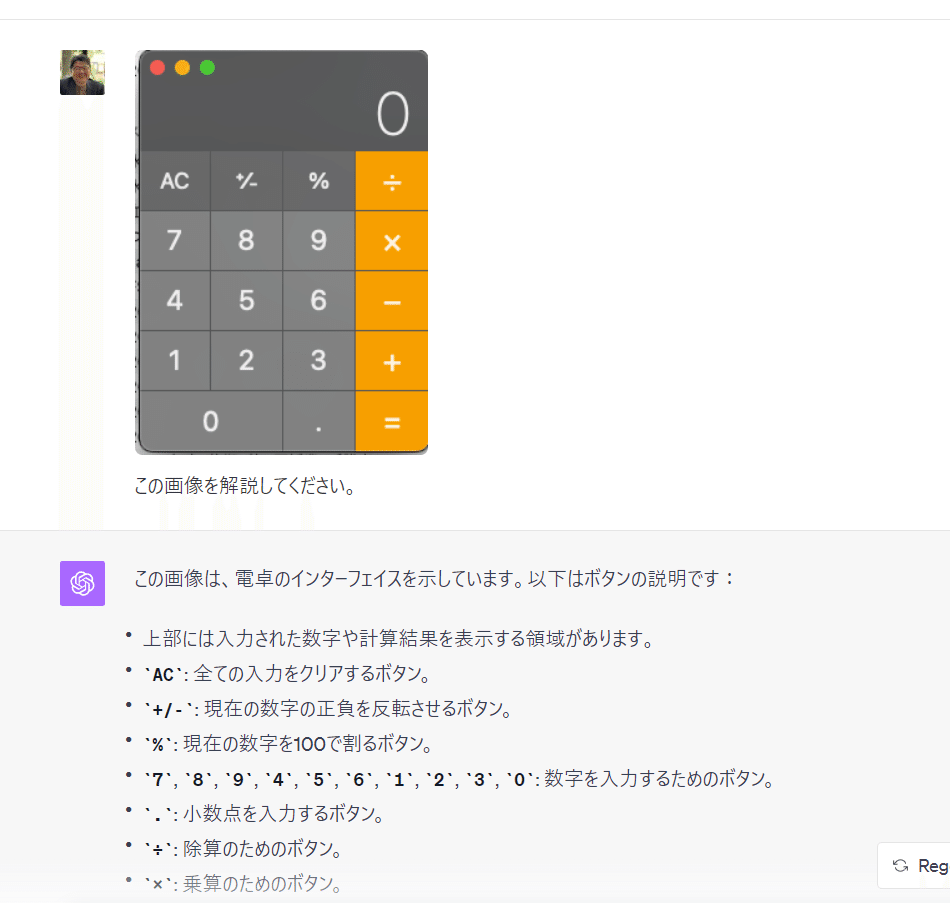Click the orange plus + key
The height and width of the screenshot is (903, 950).
392,361
